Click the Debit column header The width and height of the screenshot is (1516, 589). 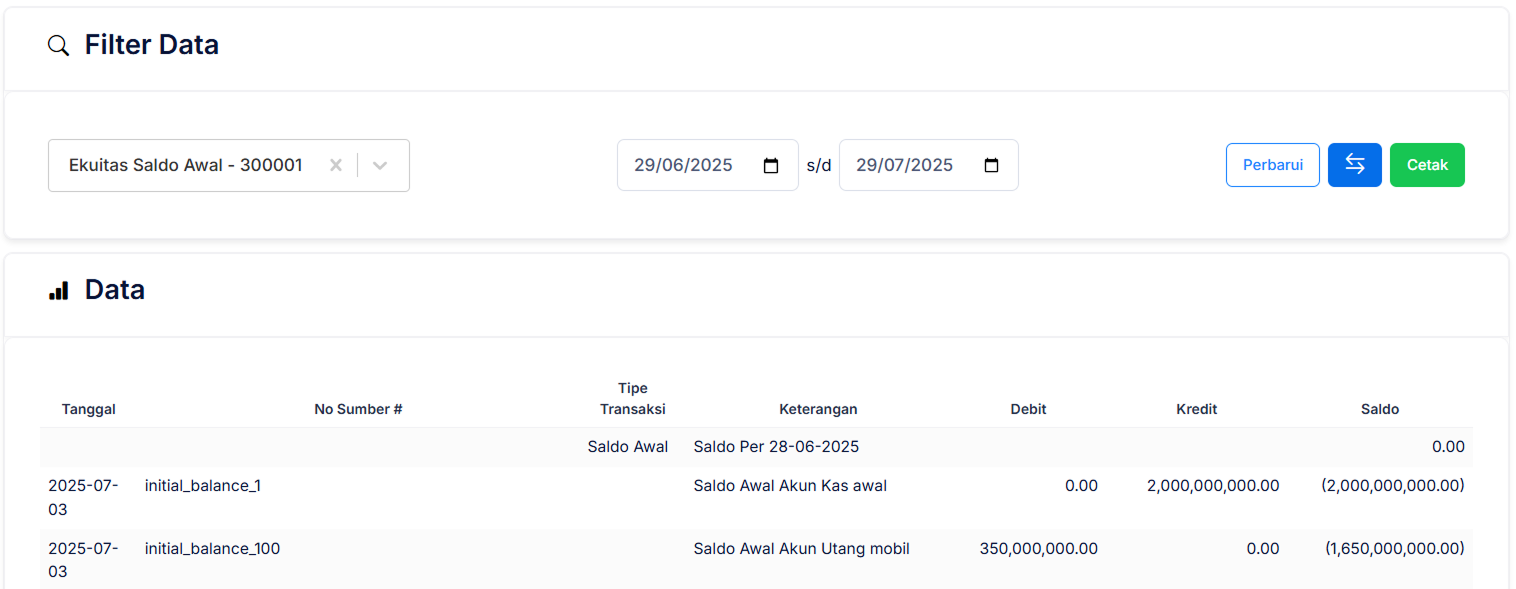pyautogui.click(x=1028, y=409)
